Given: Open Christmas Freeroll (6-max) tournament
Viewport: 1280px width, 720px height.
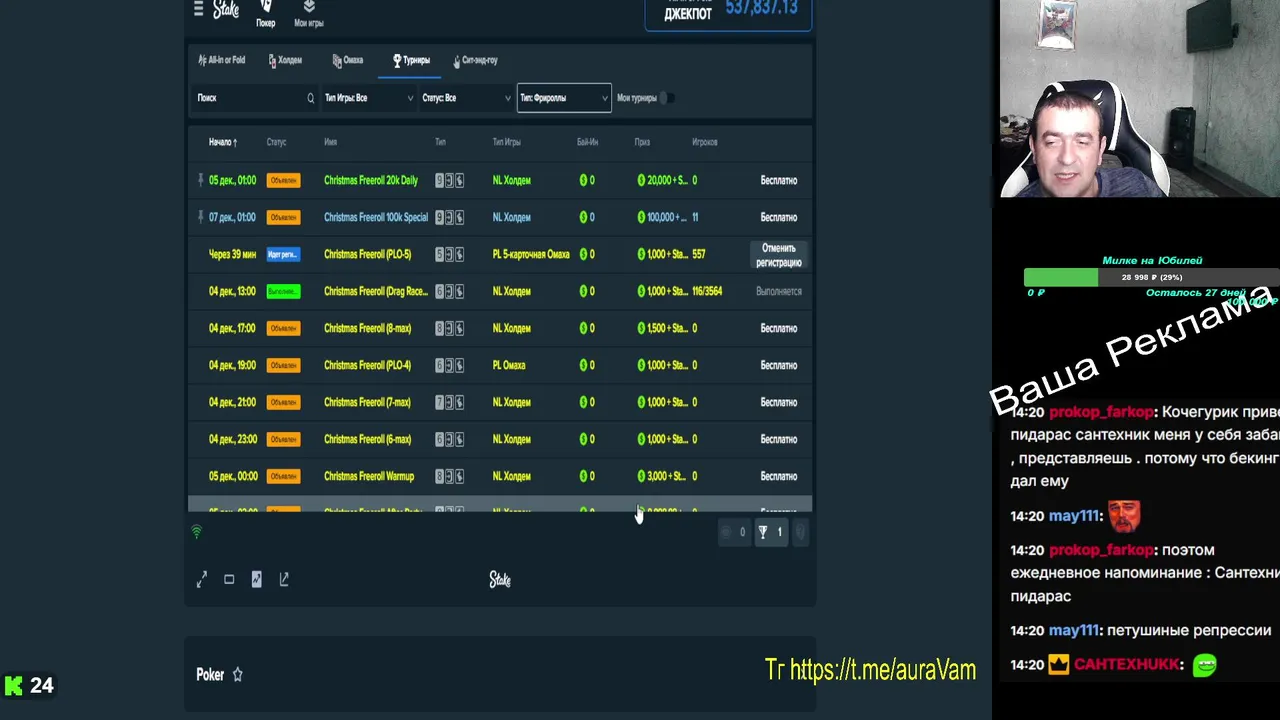Looking at the screenshot, I should pos(367,439).
